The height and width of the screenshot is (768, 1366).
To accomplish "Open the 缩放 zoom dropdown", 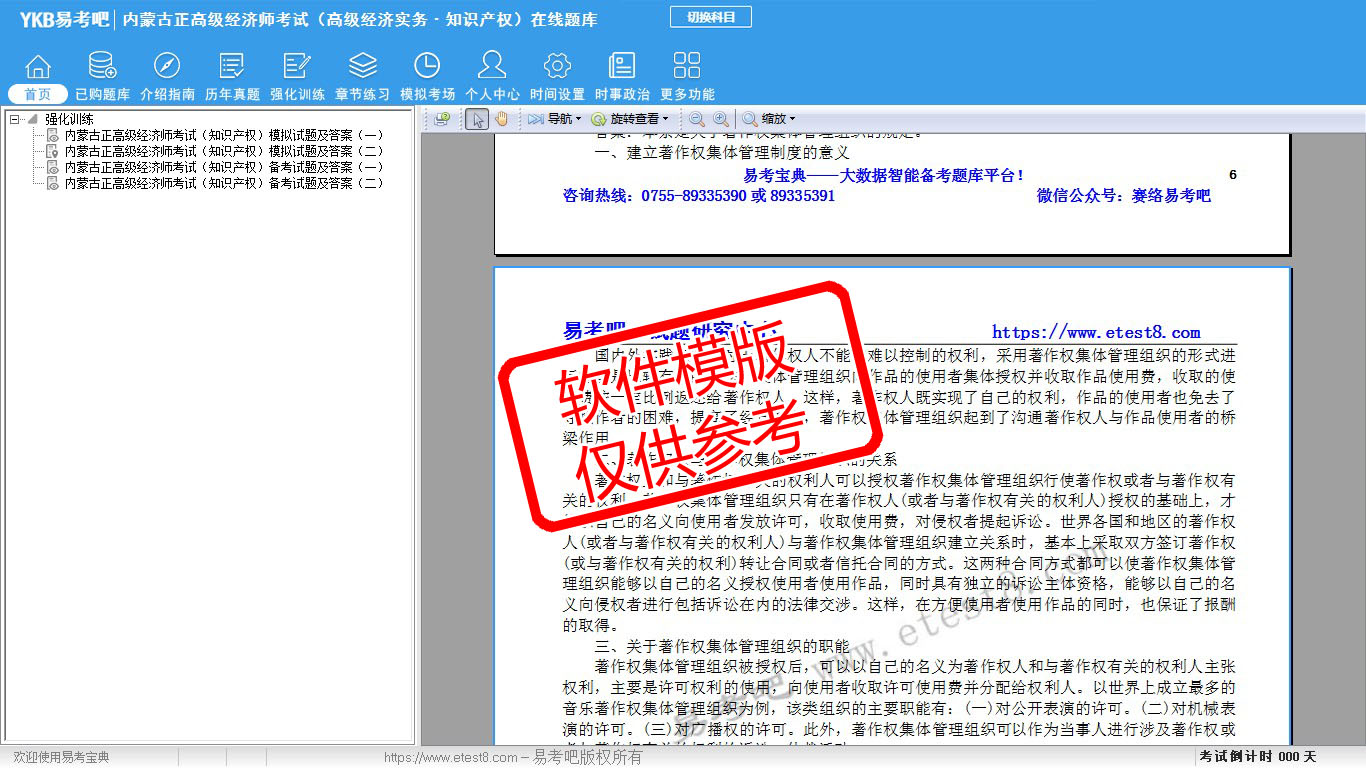I will 769,119.
